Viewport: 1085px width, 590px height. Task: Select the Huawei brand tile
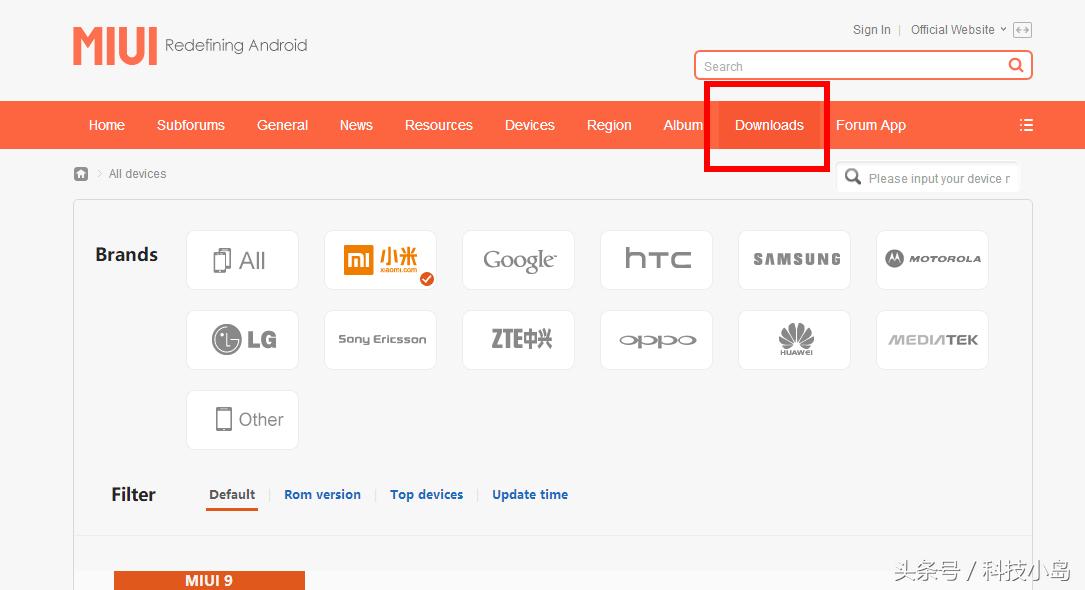[794, 340]
